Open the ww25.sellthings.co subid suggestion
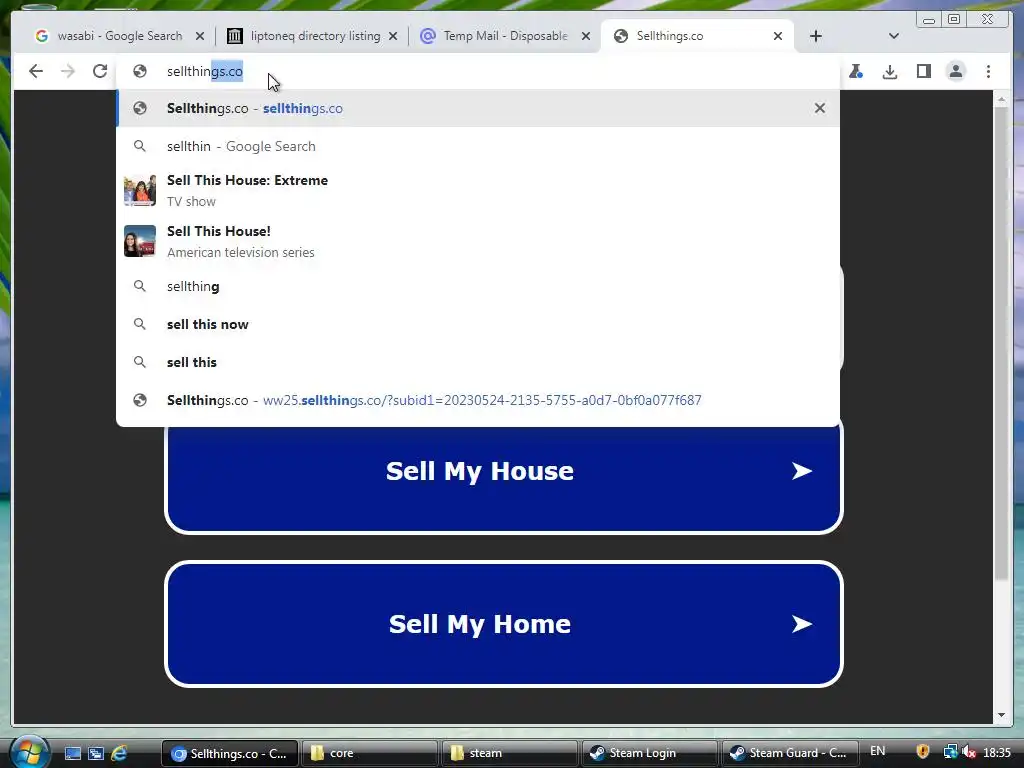 pyautogui.click(x=477, y=400)
